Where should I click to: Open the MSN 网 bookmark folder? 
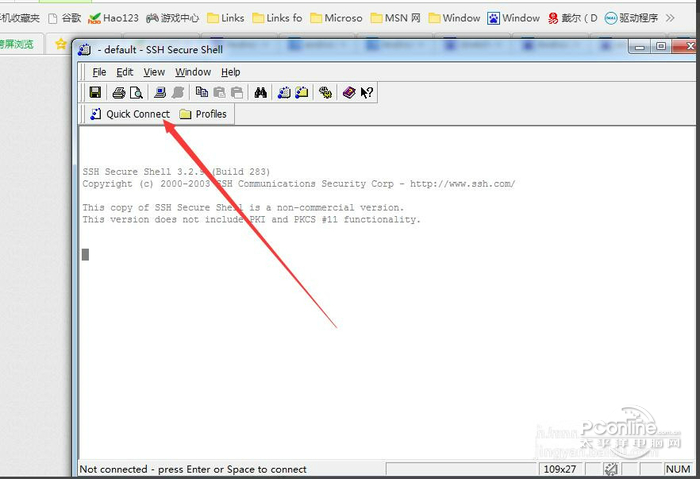click(396, 18)
